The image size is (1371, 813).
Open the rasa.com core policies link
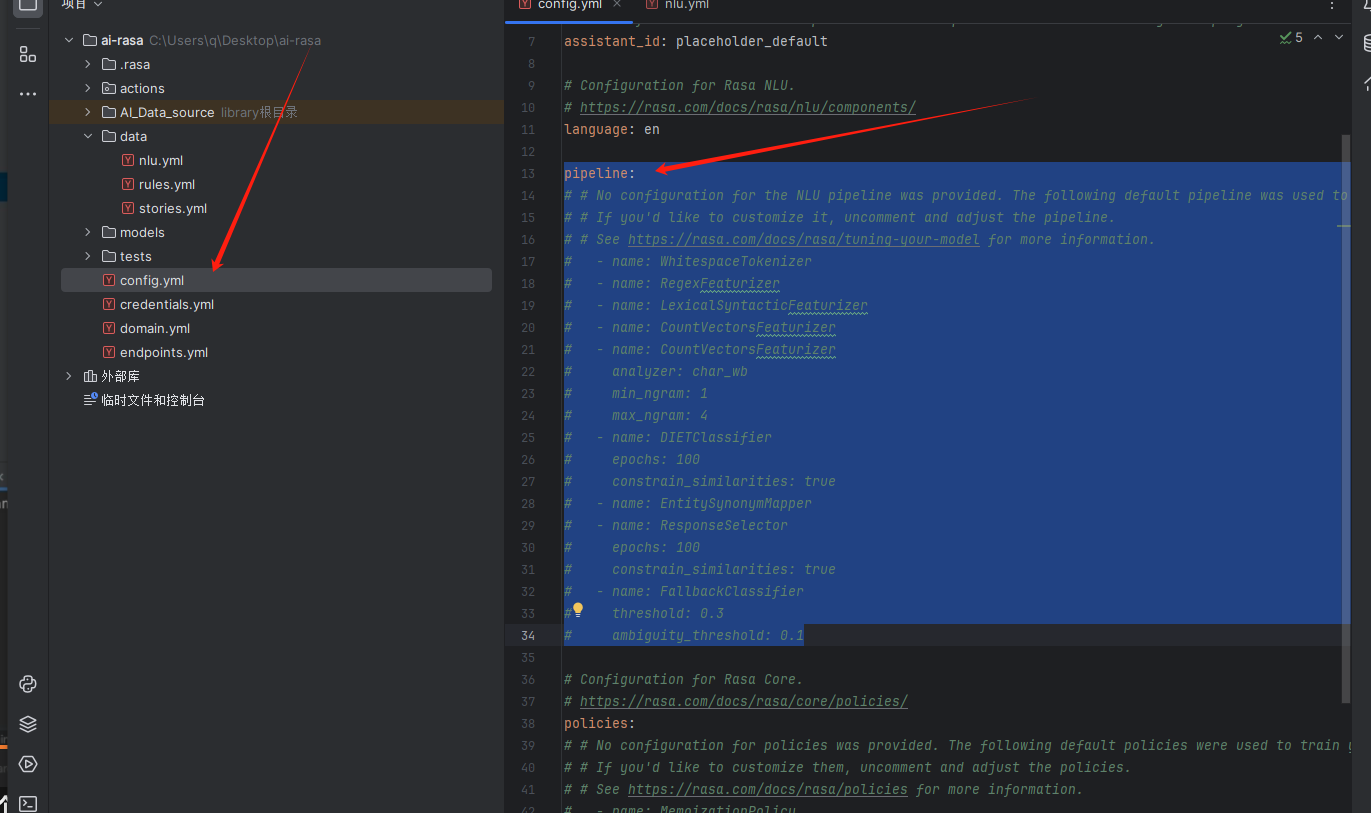(x=744, y=701)
